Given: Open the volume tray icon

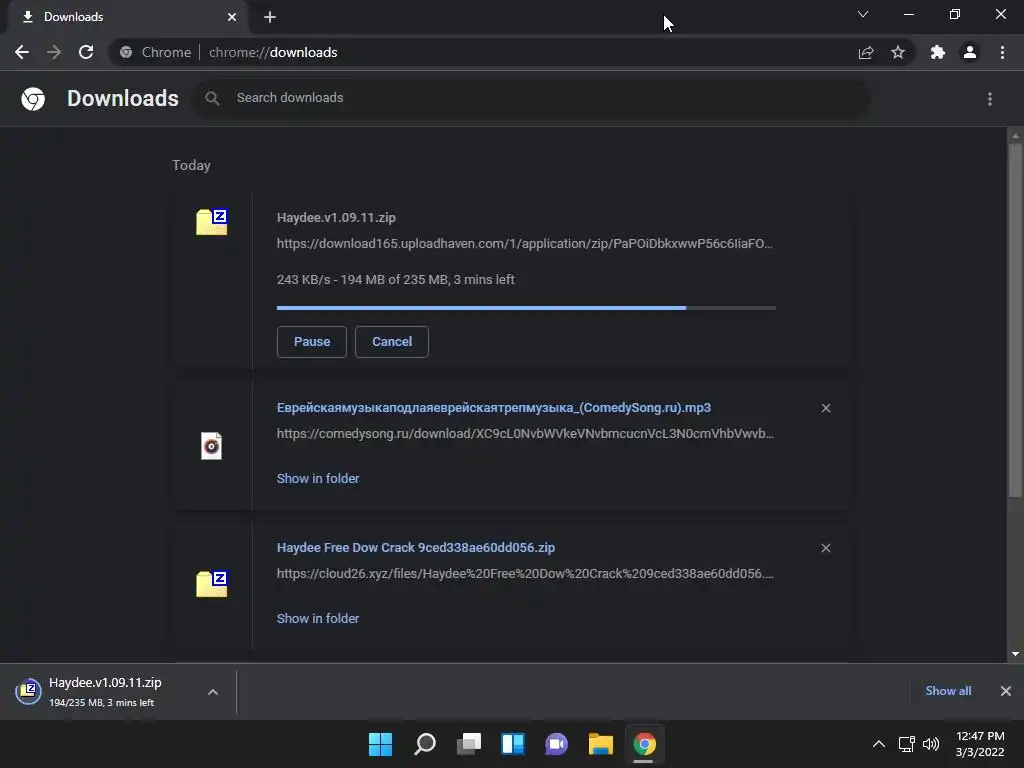Looking at the screenshot, I should click(x=931, y=744).
